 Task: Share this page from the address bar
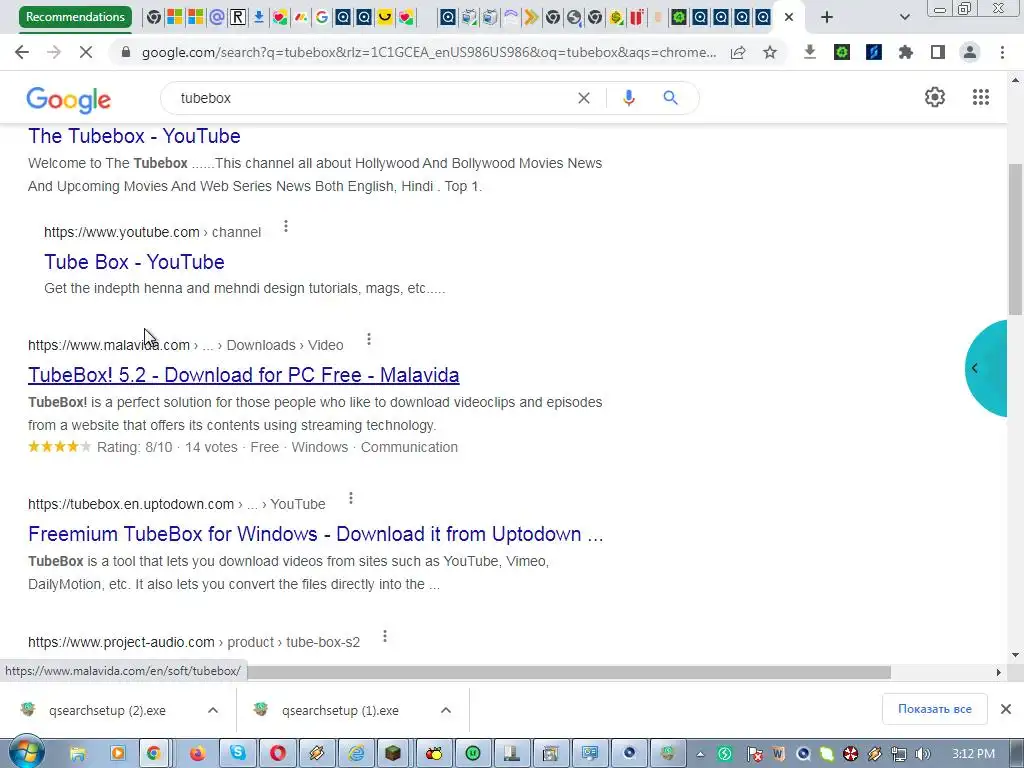pyautogui.click(x=738, y=52)
